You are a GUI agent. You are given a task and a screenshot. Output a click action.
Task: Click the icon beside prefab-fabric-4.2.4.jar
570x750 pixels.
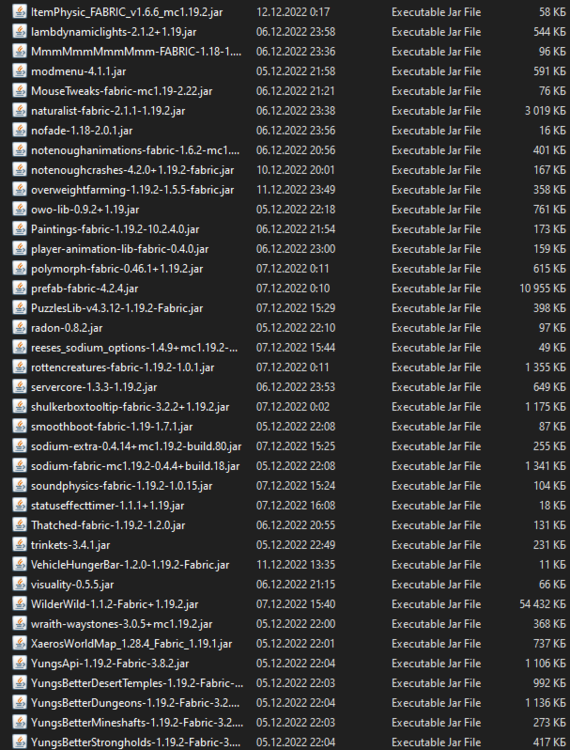coord(19,288)
